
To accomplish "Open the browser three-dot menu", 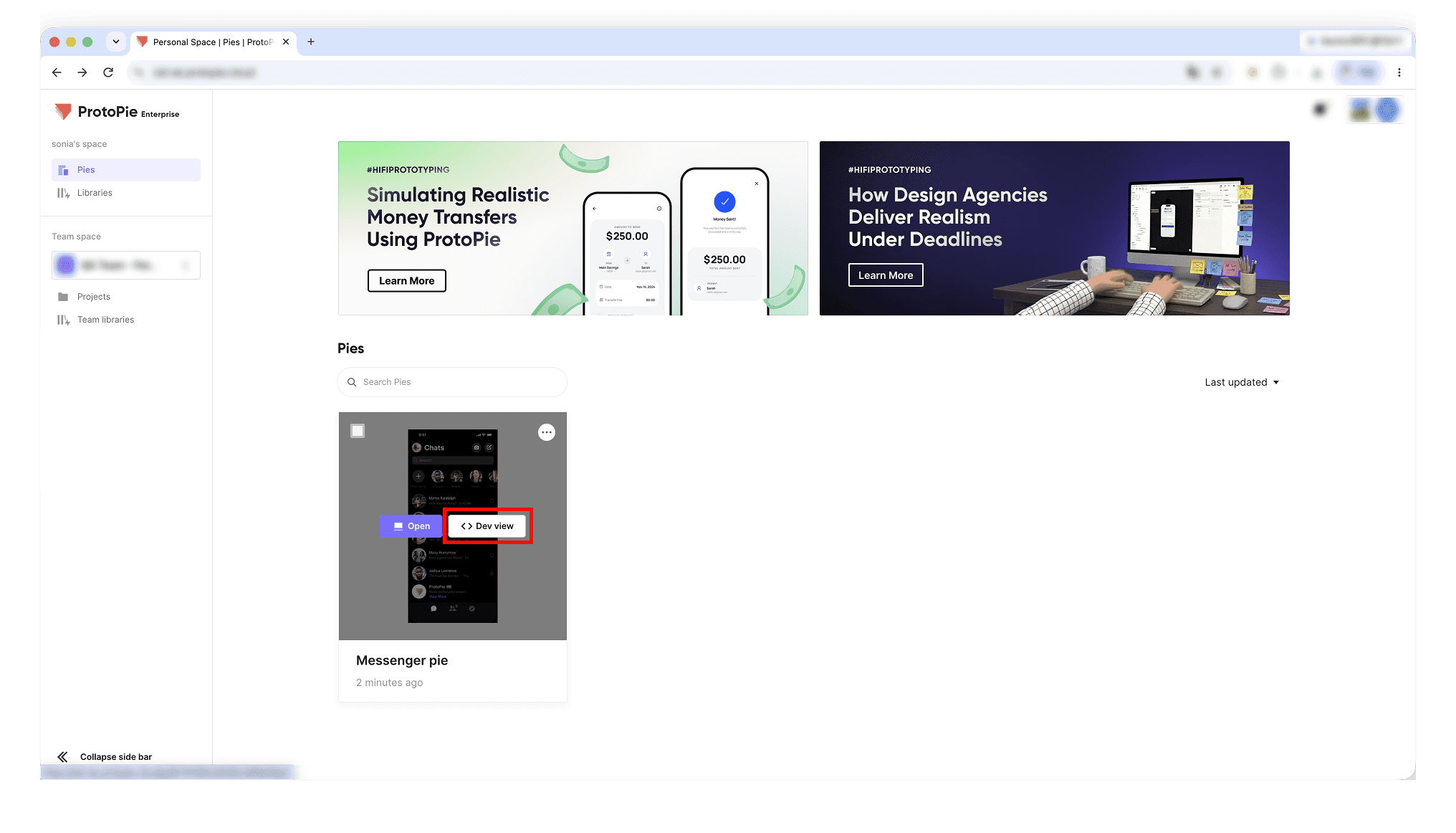I will coord(1399,72).
